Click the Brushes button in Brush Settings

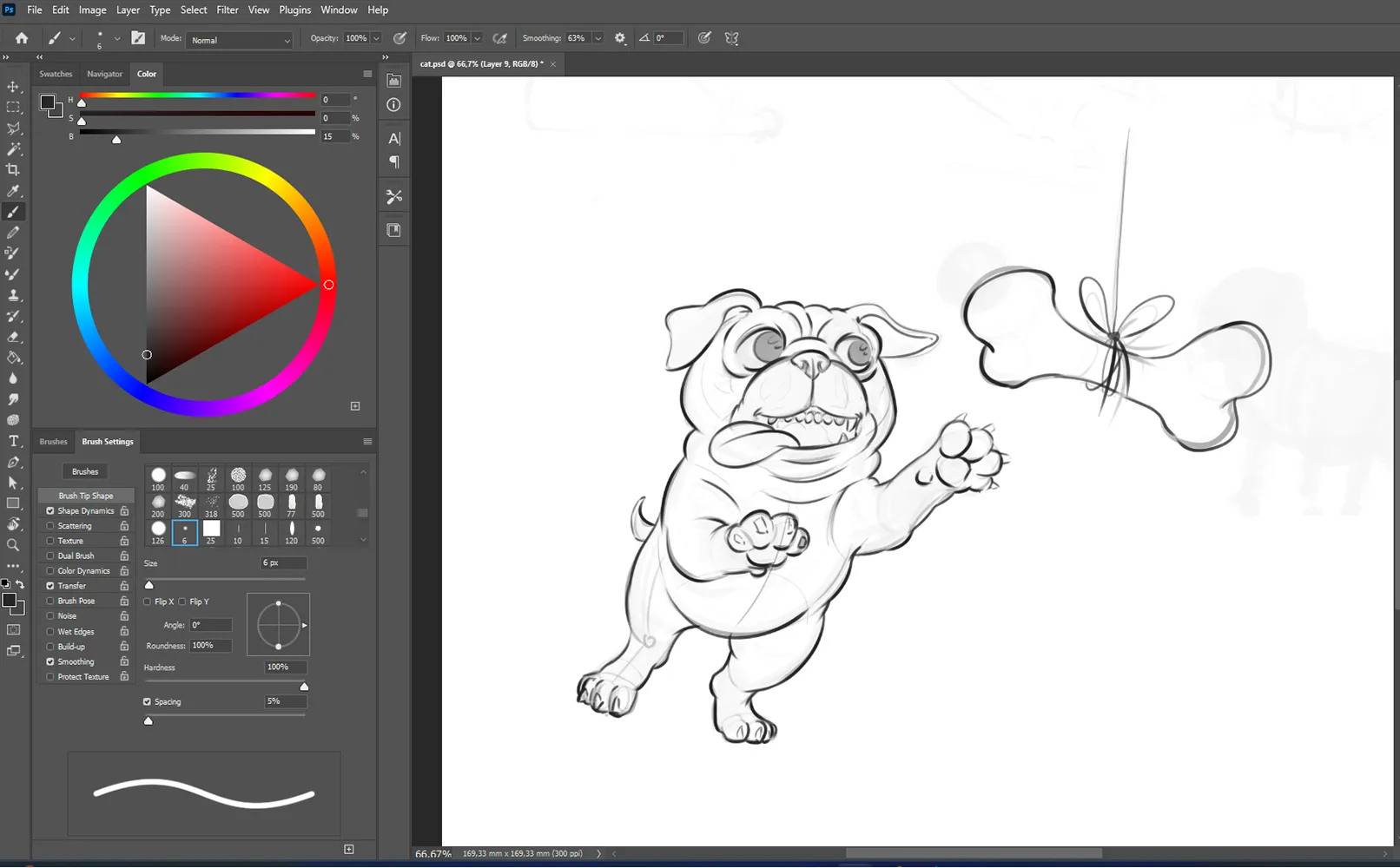pyautogui.click(x=85, y=471)
